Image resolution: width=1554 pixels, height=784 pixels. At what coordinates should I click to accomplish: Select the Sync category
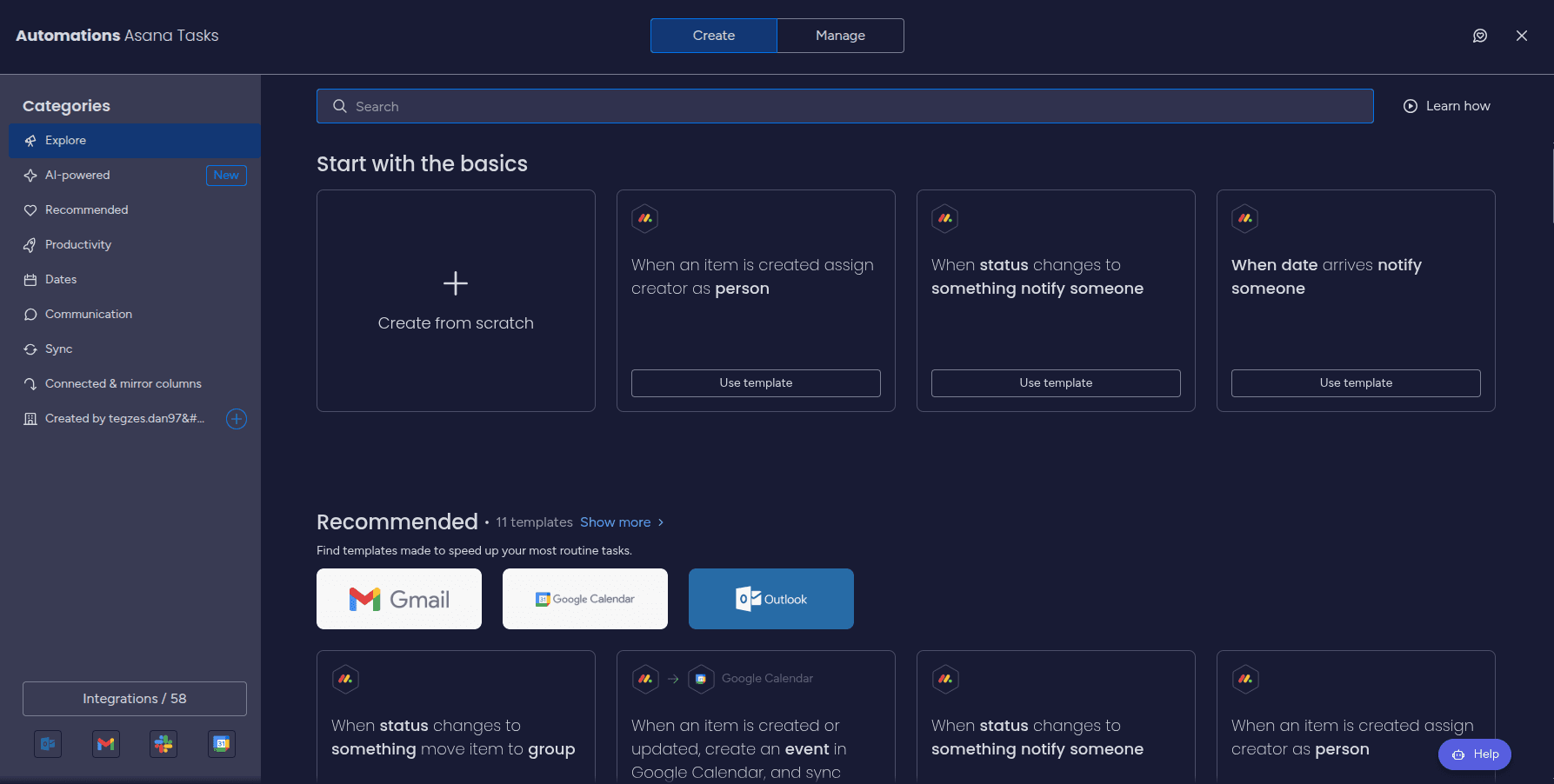pos(59,349)
